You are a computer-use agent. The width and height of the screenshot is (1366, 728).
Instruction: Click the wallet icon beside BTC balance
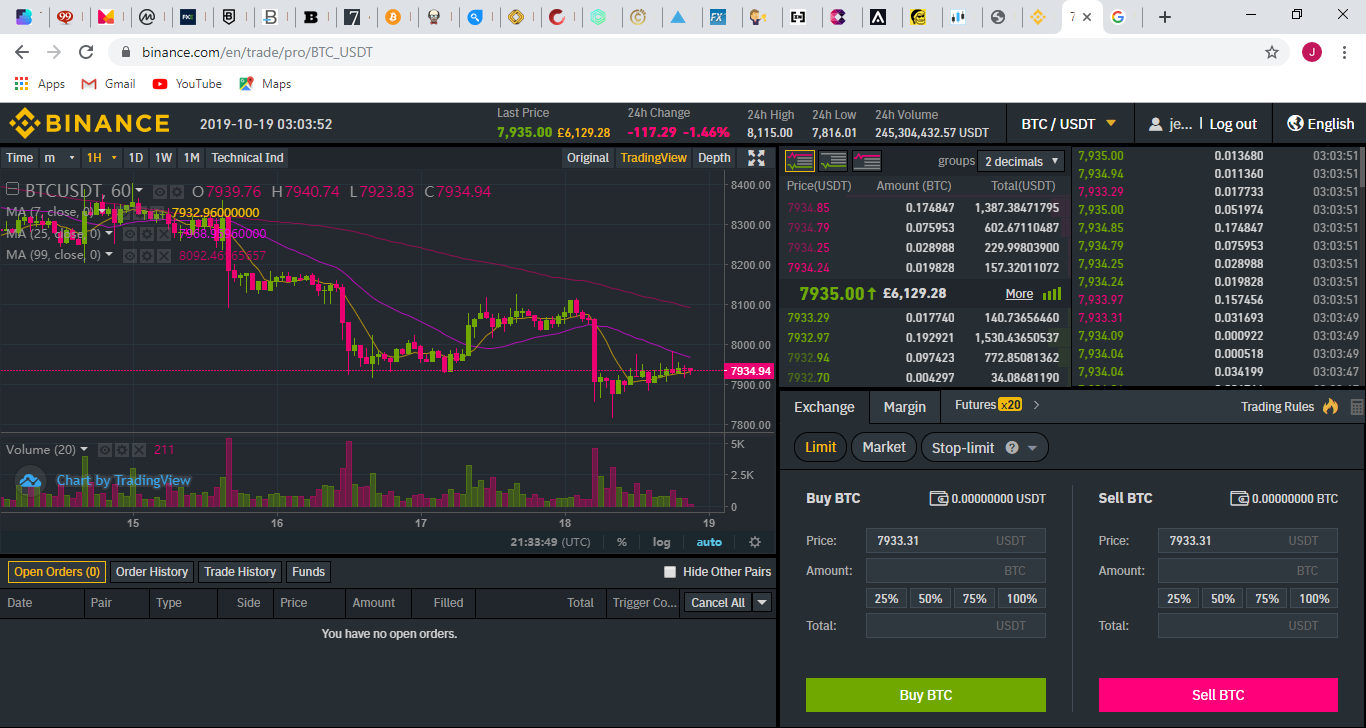[1240, 498]
